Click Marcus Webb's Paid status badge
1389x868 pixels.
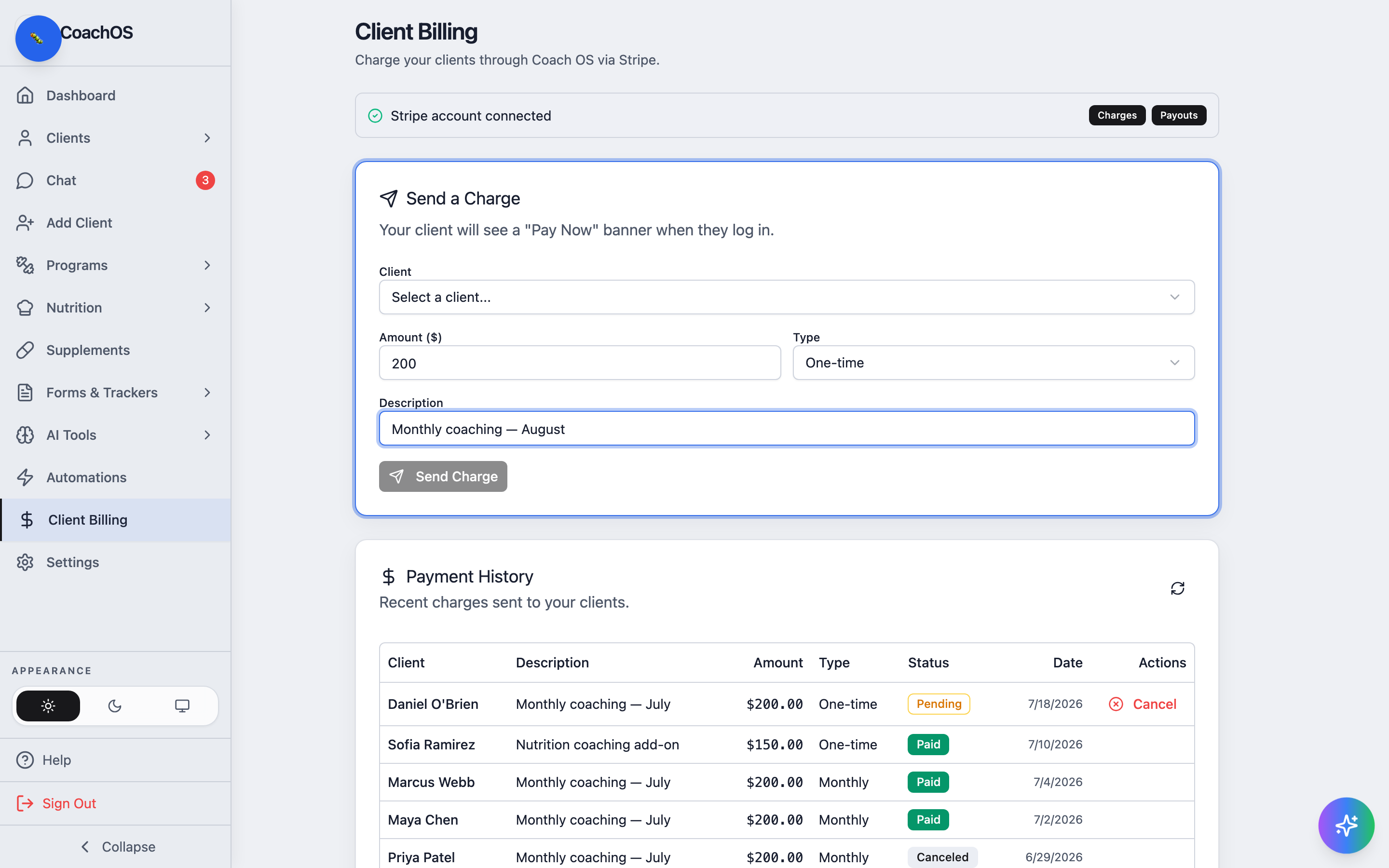tap(928, 782)
